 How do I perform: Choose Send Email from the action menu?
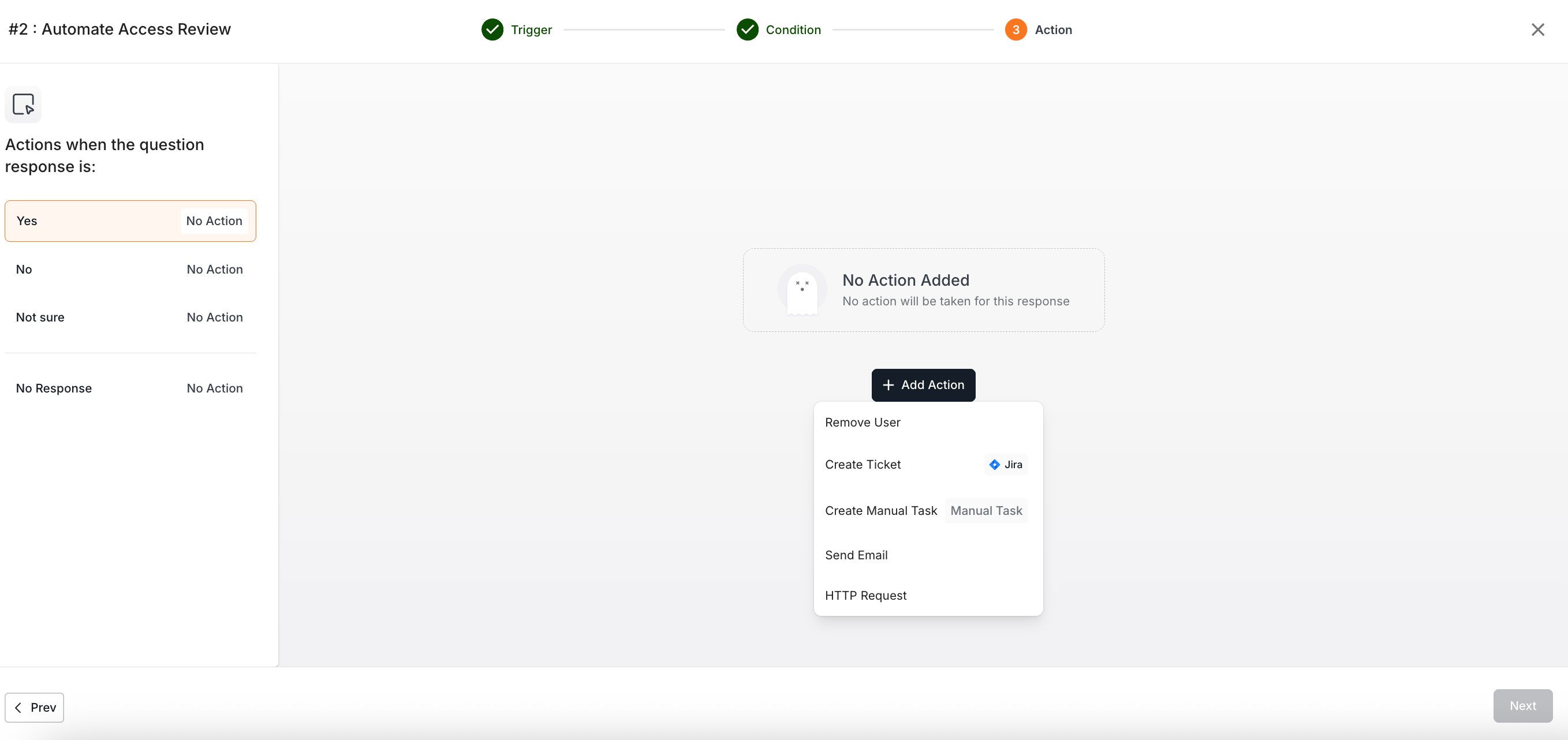[856, 555]
